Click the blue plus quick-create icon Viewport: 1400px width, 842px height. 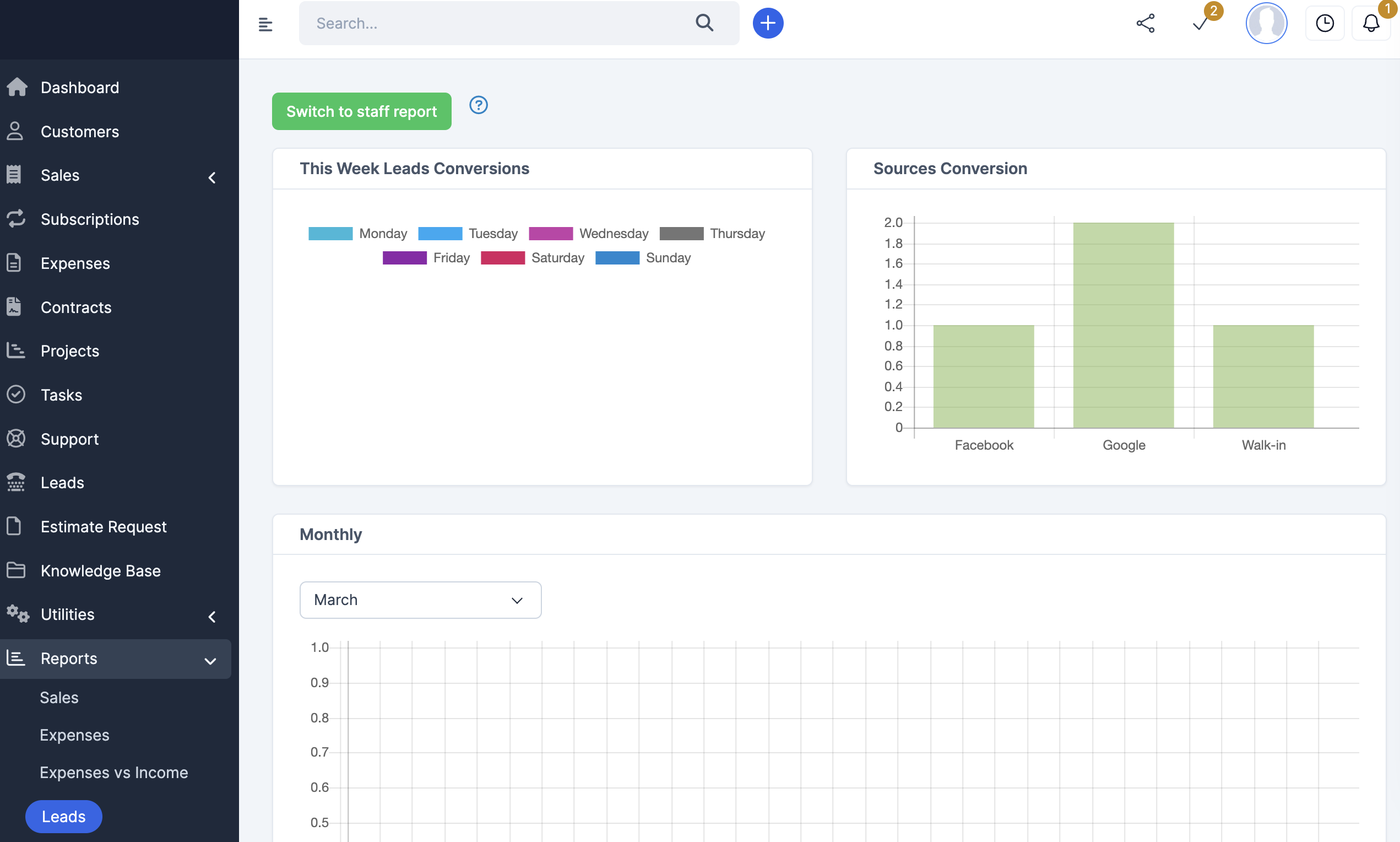point(767,23)
